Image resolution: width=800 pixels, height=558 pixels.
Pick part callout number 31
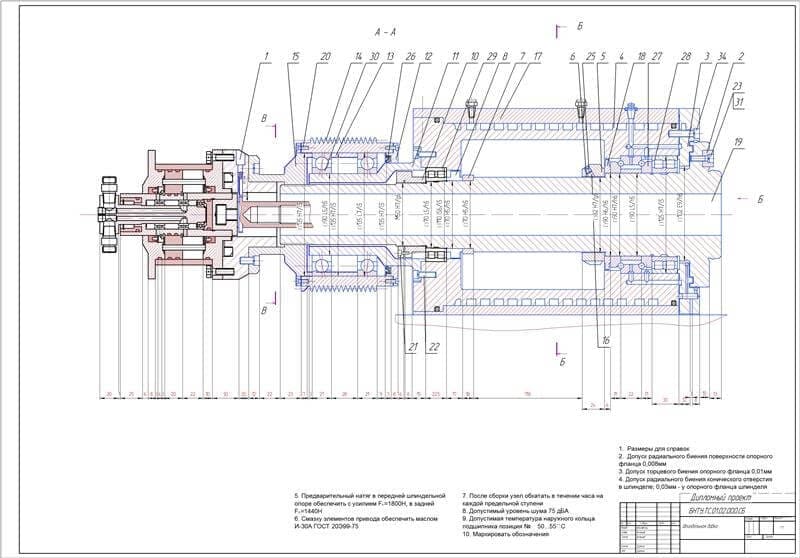pos(739,103)
